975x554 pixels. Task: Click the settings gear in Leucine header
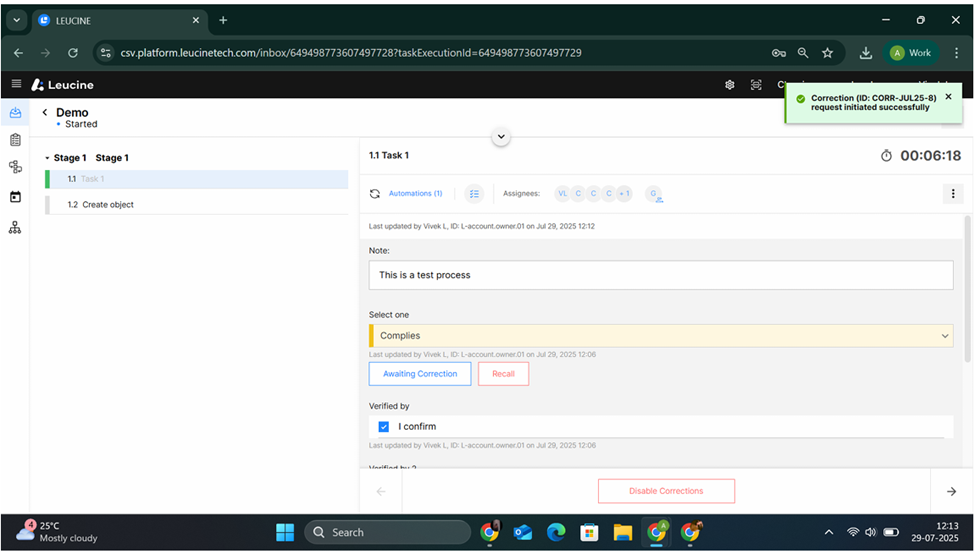pyautogui.click(x=730, y=85)
